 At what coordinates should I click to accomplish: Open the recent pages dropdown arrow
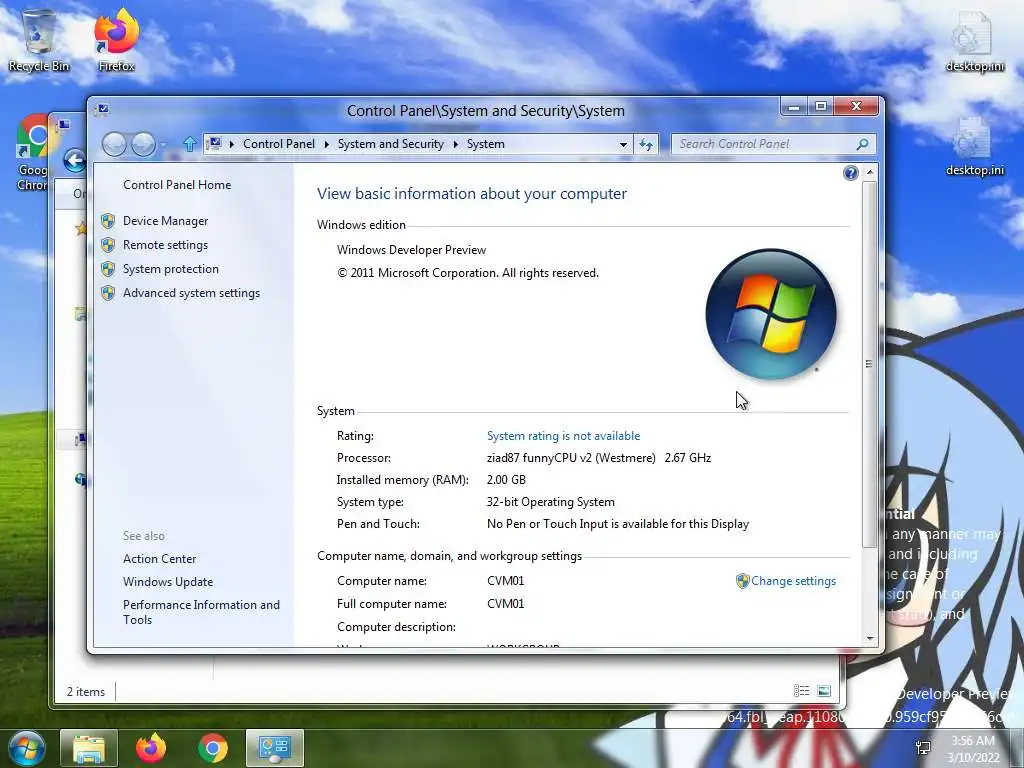[x=163, y=144]
